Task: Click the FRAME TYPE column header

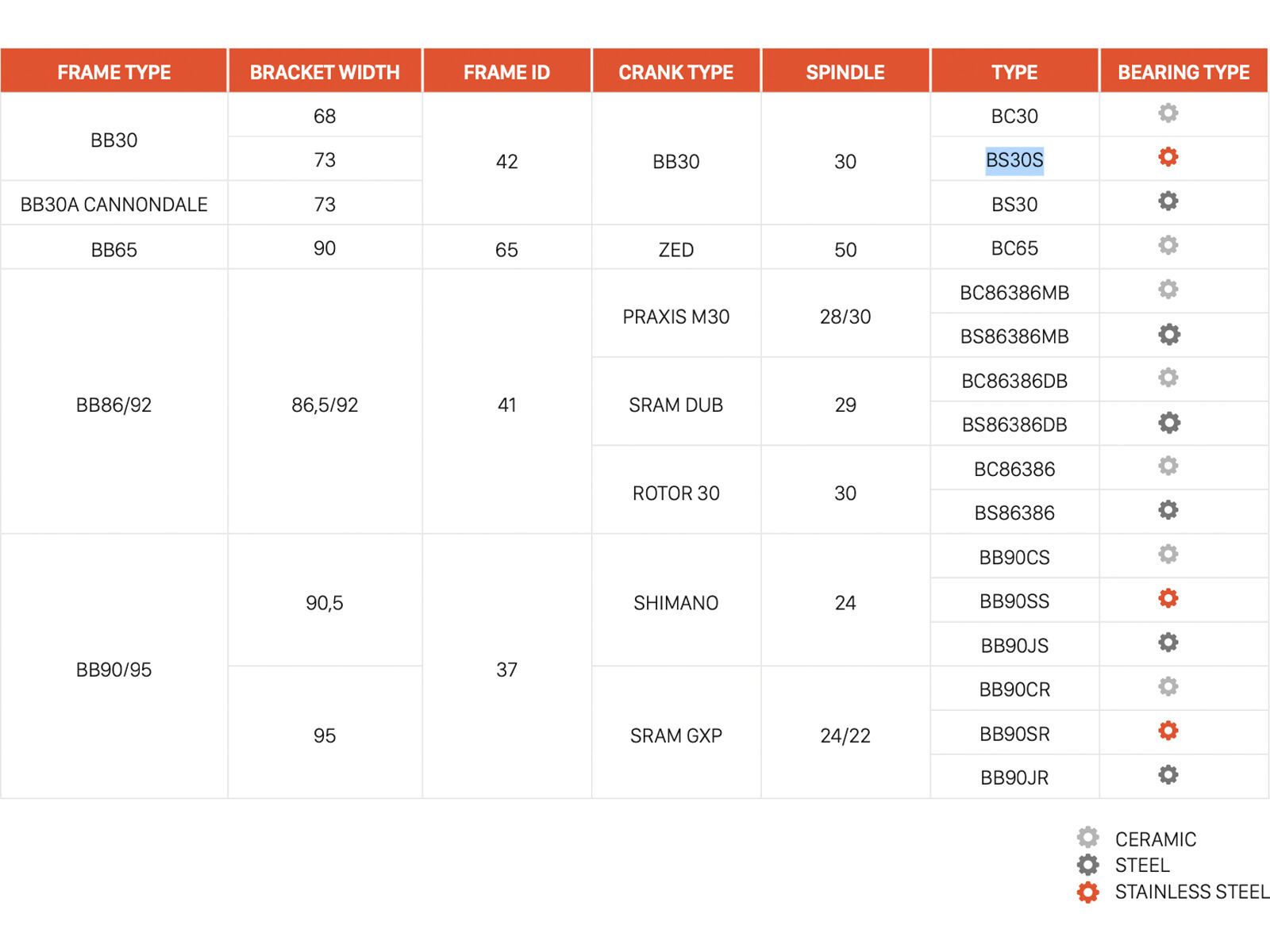Action: coord(114,72)
